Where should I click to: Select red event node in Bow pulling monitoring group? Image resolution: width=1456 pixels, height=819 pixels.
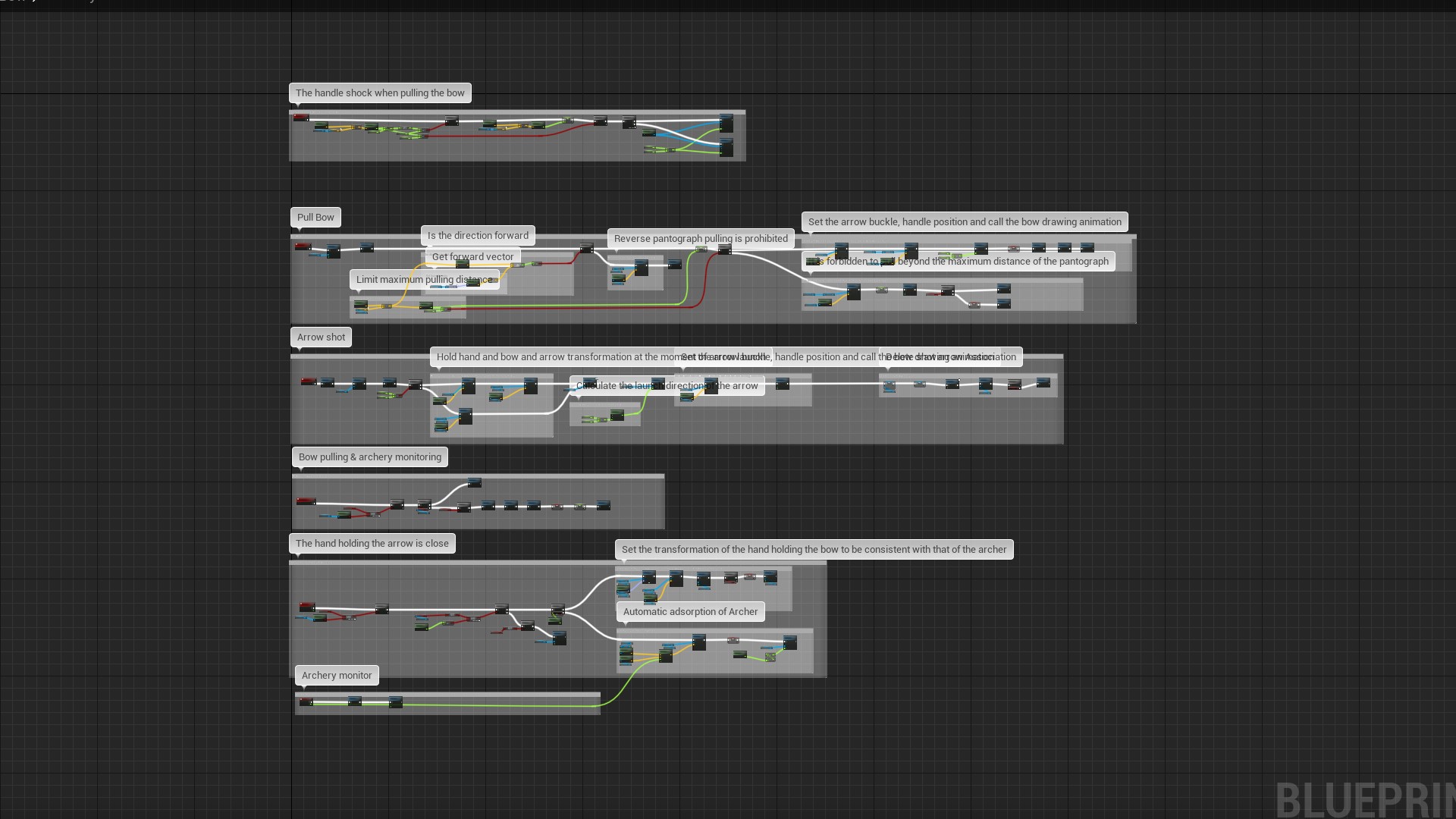(306, 501)
